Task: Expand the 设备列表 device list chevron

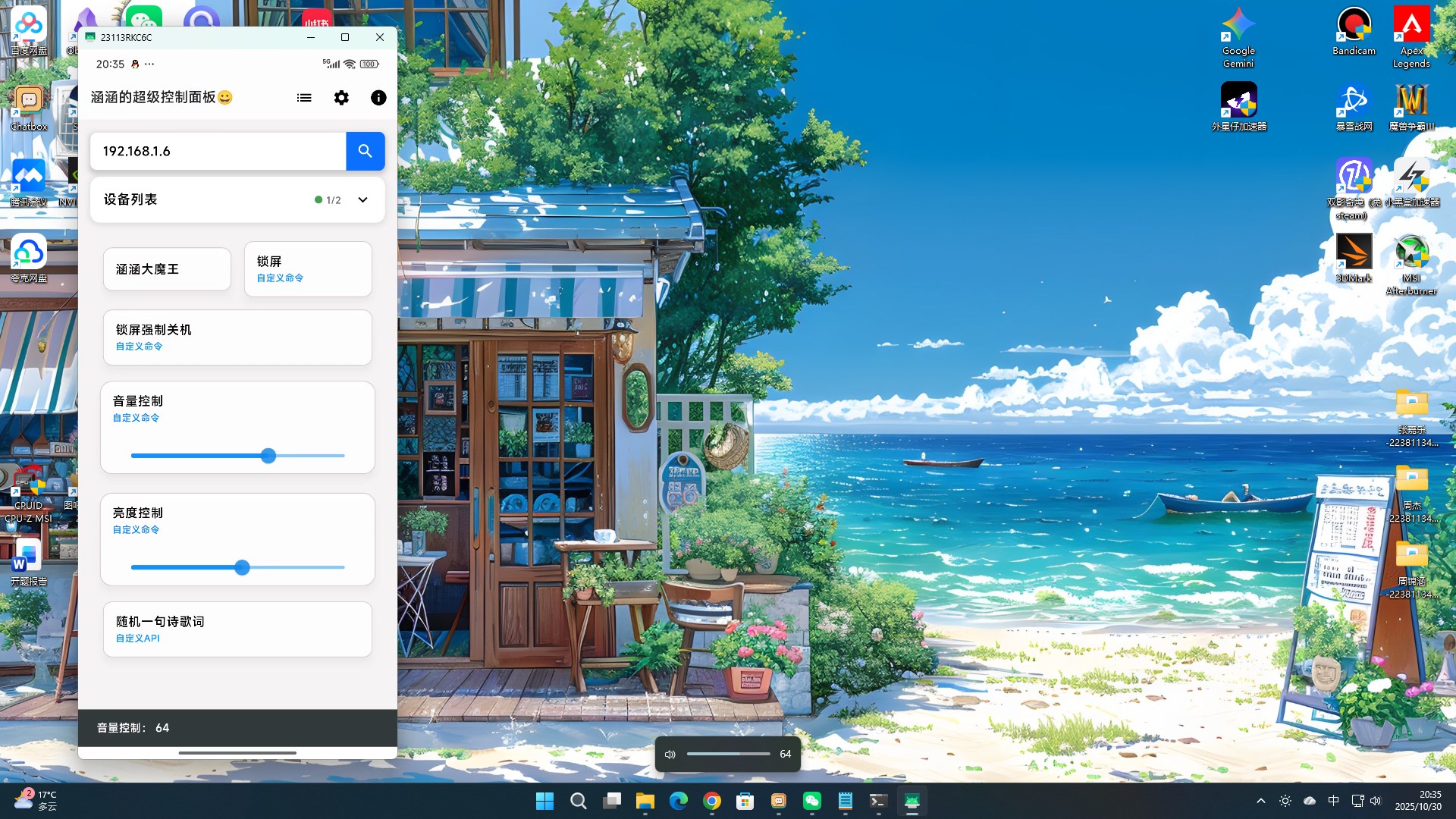Action: [362, 200]
